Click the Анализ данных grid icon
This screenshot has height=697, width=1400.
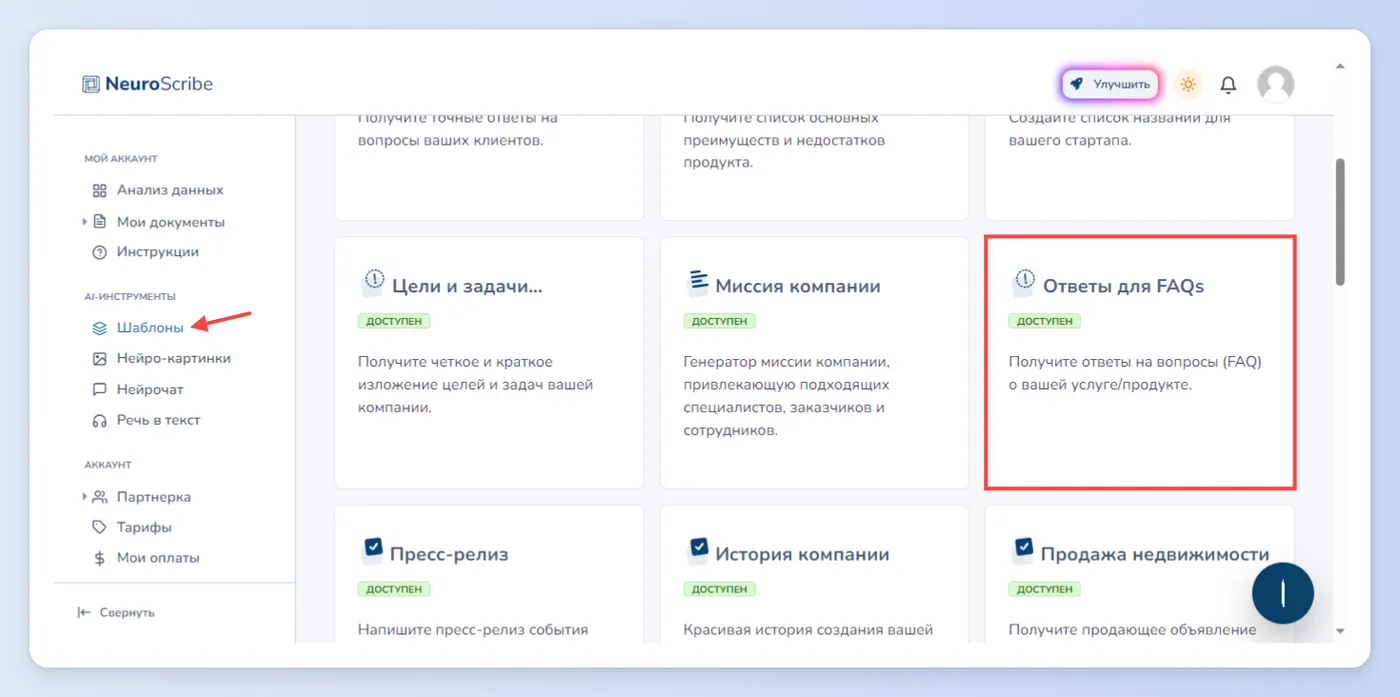pyautogui.click(x=99, y=190)
